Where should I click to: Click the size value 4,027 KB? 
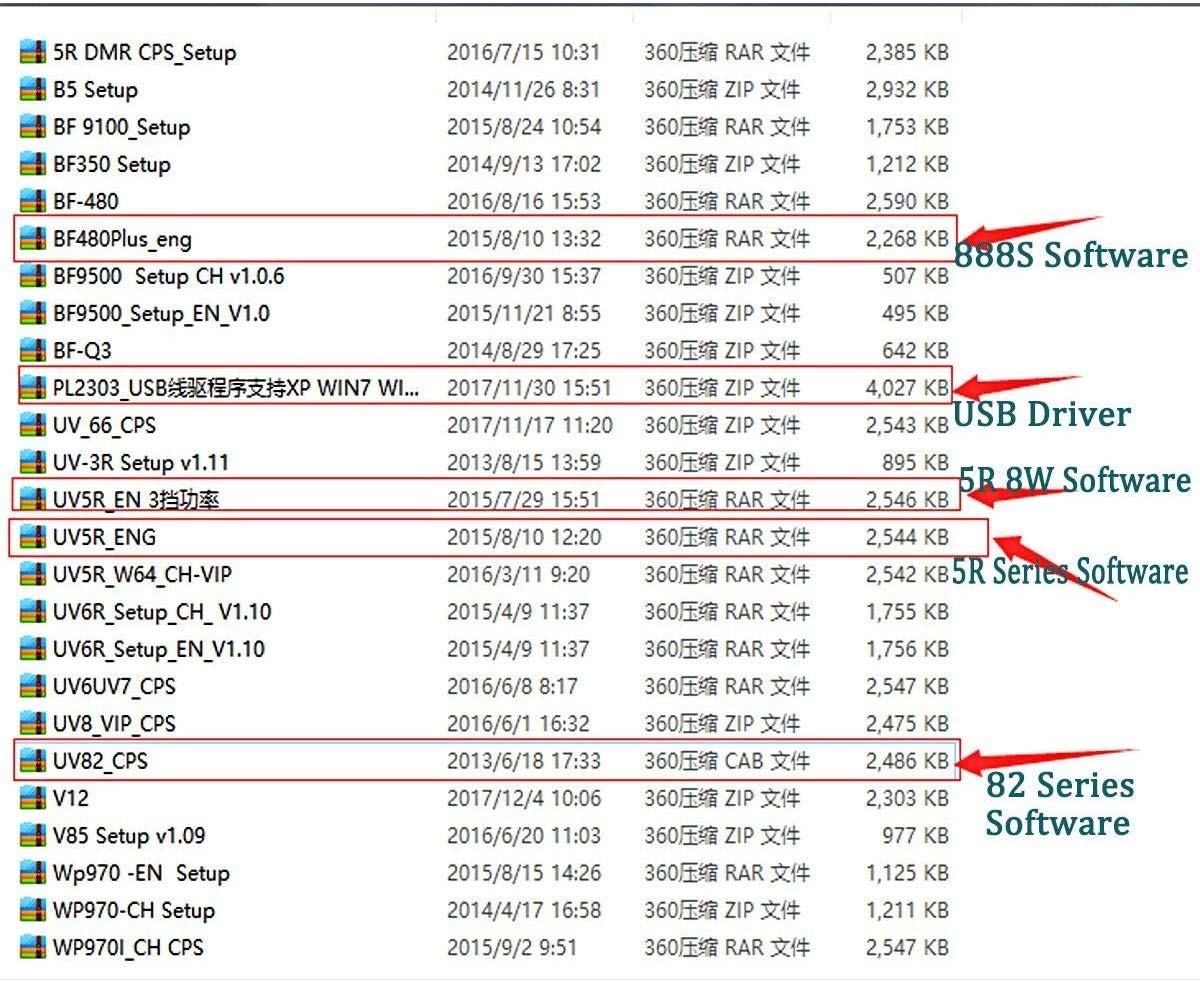907,388
